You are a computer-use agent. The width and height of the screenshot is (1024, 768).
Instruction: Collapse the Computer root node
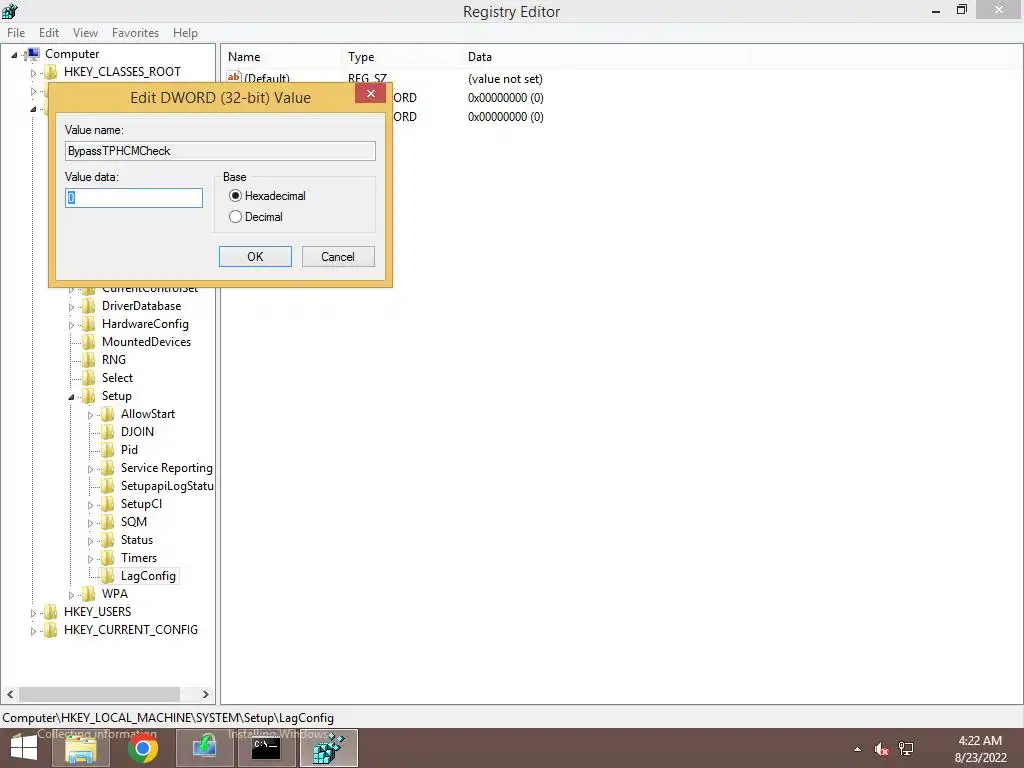[14, 55]
